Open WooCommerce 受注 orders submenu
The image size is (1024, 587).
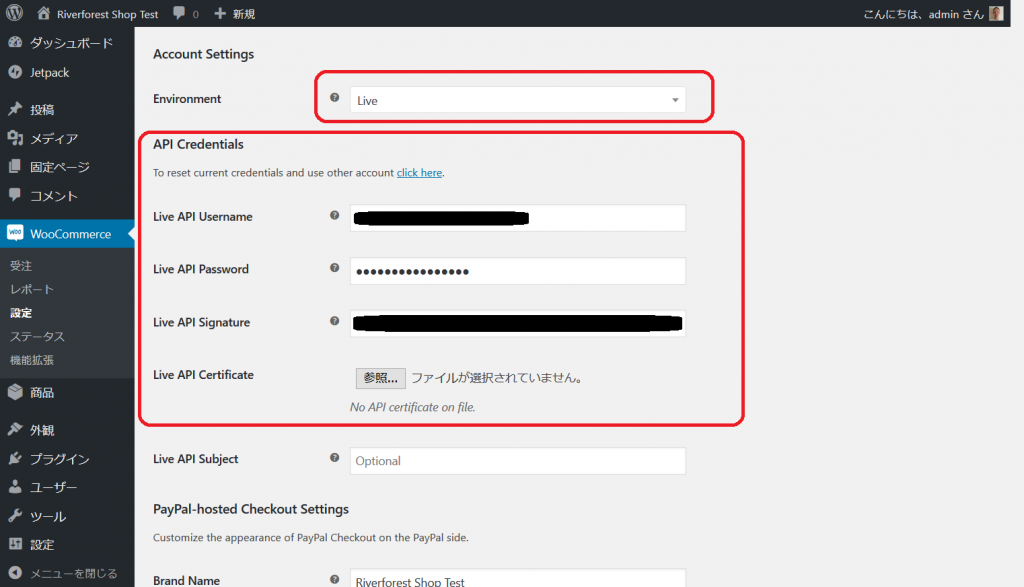point(21,266)
